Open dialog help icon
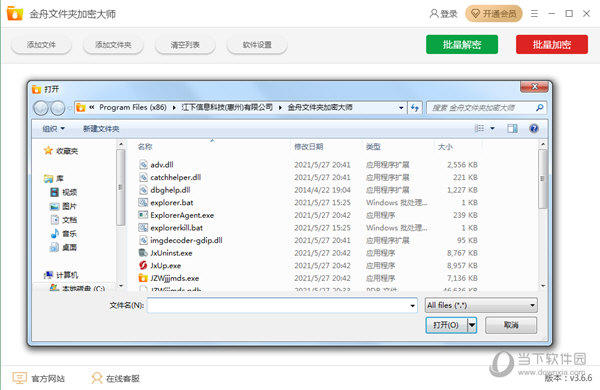The height and width of the screenshot is (390, 600). pyautogui.click(x=534, y=128)
